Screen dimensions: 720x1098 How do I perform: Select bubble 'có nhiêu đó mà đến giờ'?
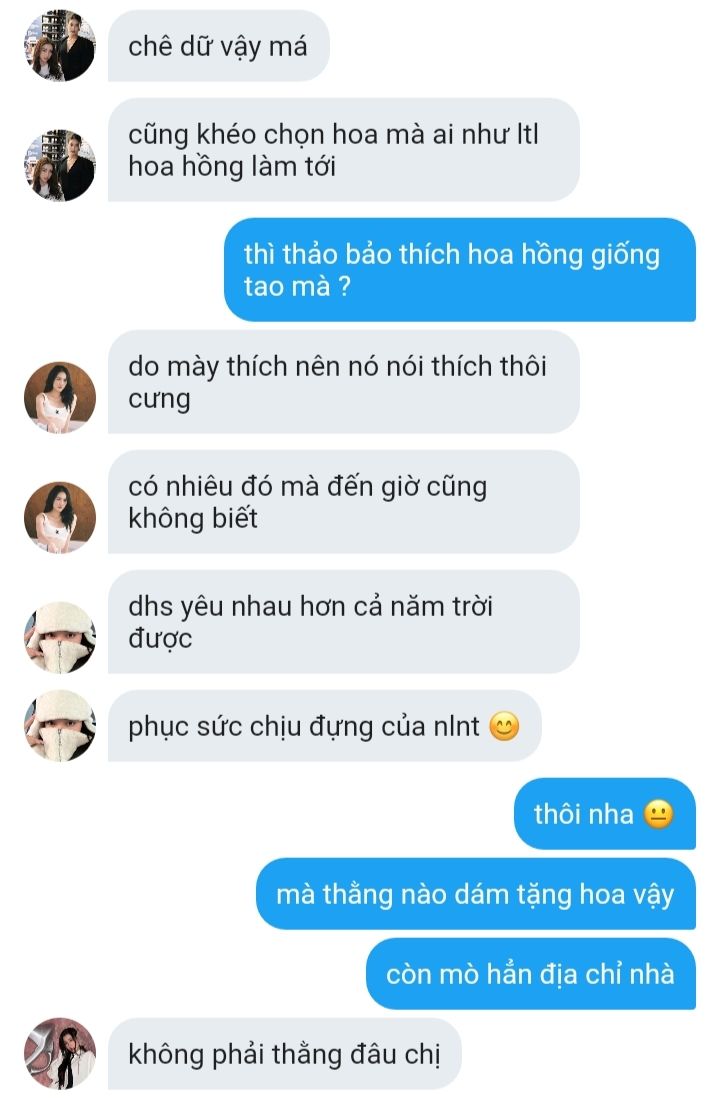point(344,502)
